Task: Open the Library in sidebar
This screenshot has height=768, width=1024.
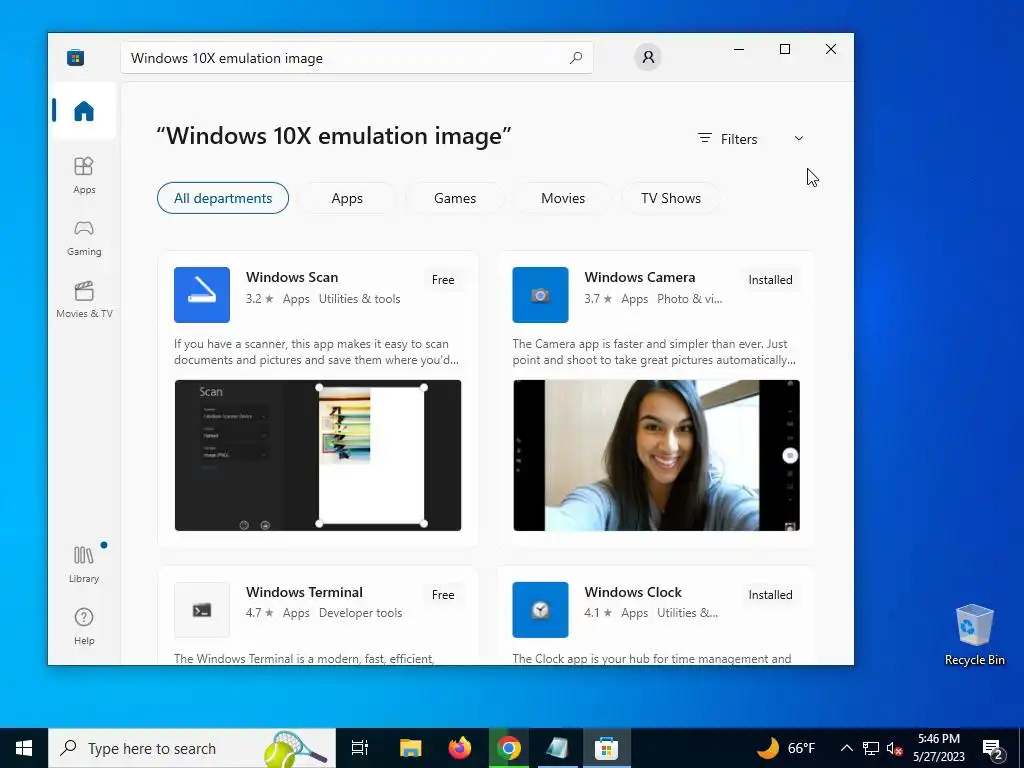Action: pos(84,564)
